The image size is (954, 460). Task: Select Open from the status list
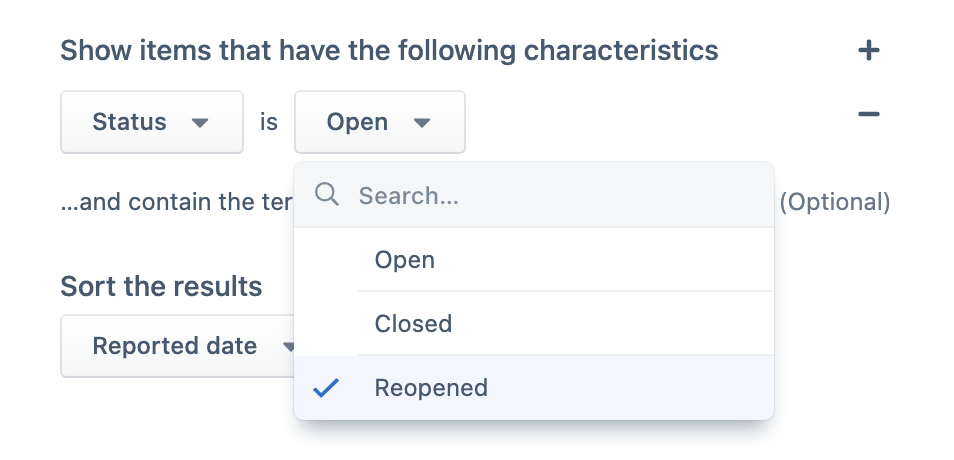coord(534,260)
